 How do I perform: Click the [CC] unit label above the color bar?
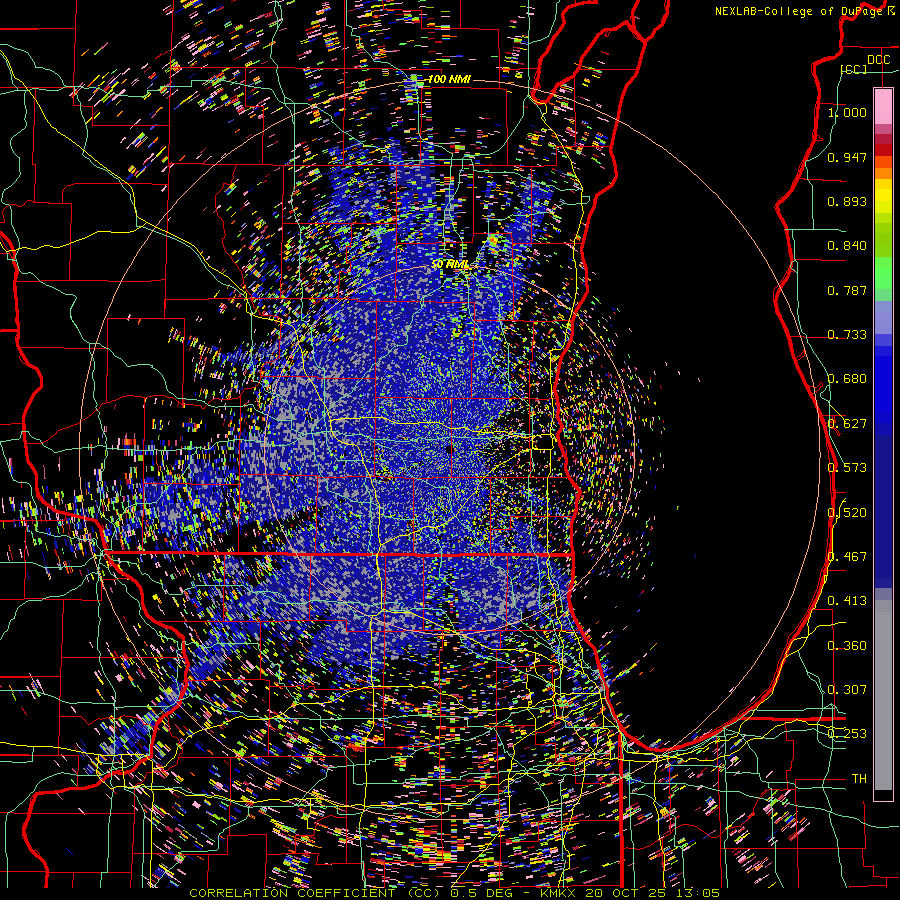click(854, 70)
